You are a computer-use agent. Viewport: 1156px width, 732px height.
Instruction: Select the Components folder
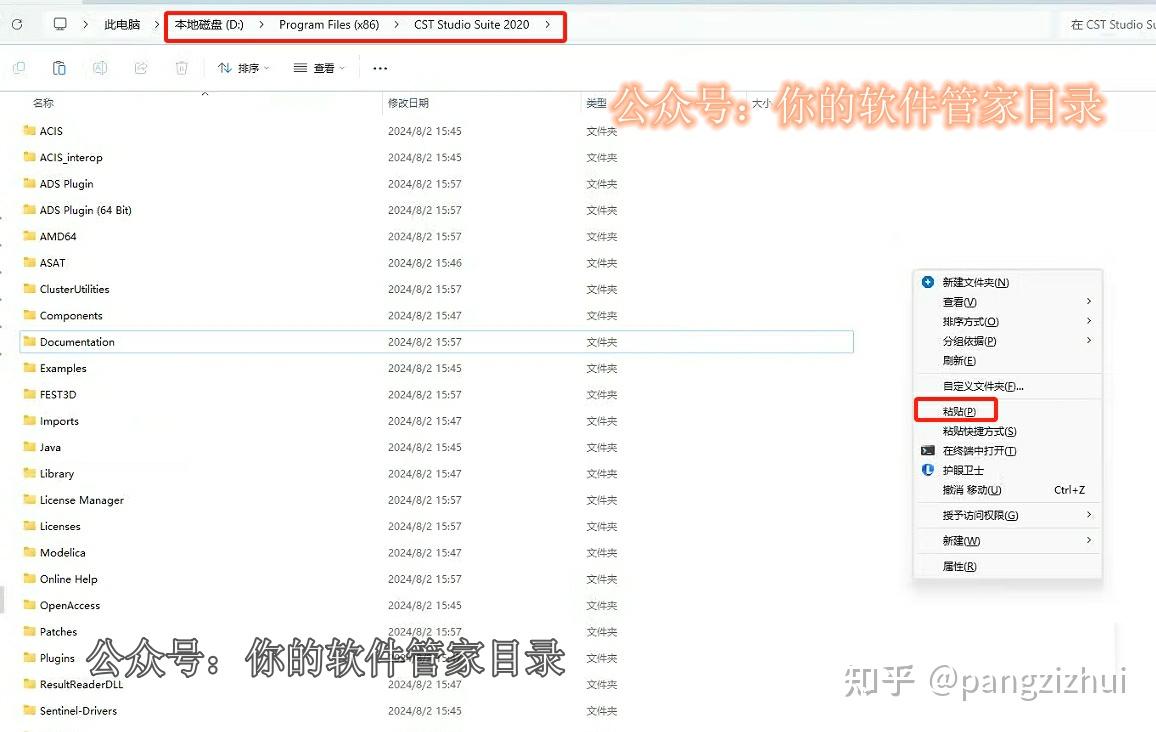(x=71, y=316)
